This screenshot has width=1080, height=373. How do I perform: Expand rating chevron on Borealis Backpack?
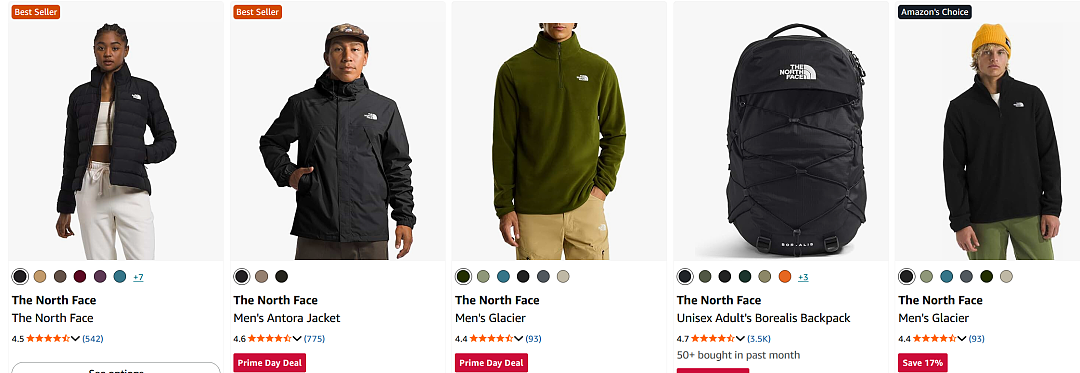point(740,339)
